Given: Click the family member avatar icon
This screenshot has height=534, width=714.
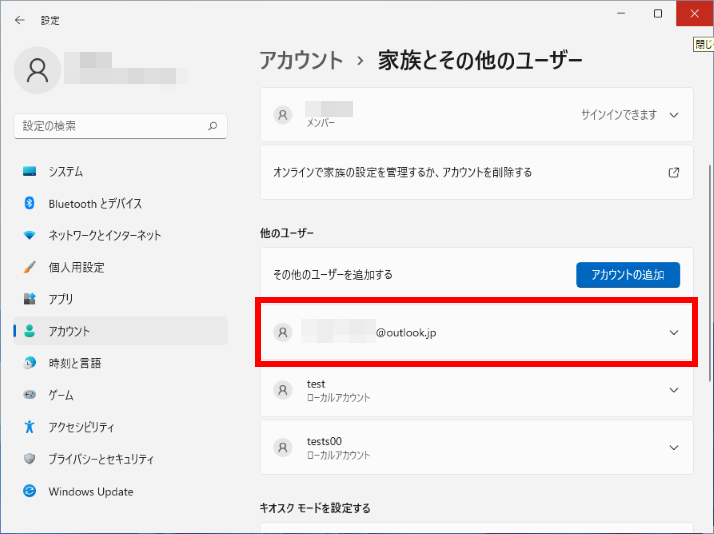Looking at the screenshot, I should coord(283,115).
